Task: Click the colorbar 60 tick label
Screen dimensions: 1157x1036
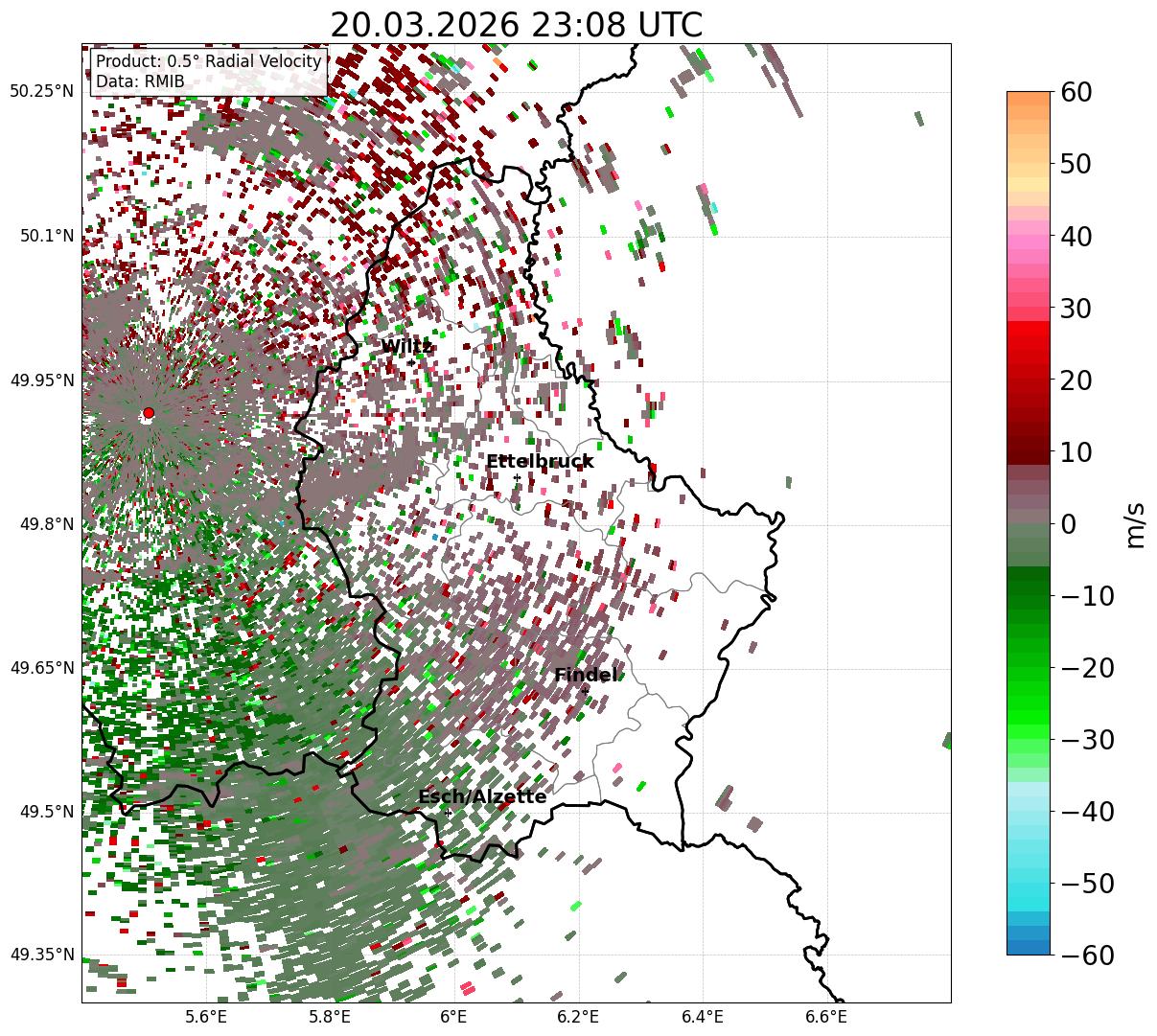Action: click(1076, 92)
